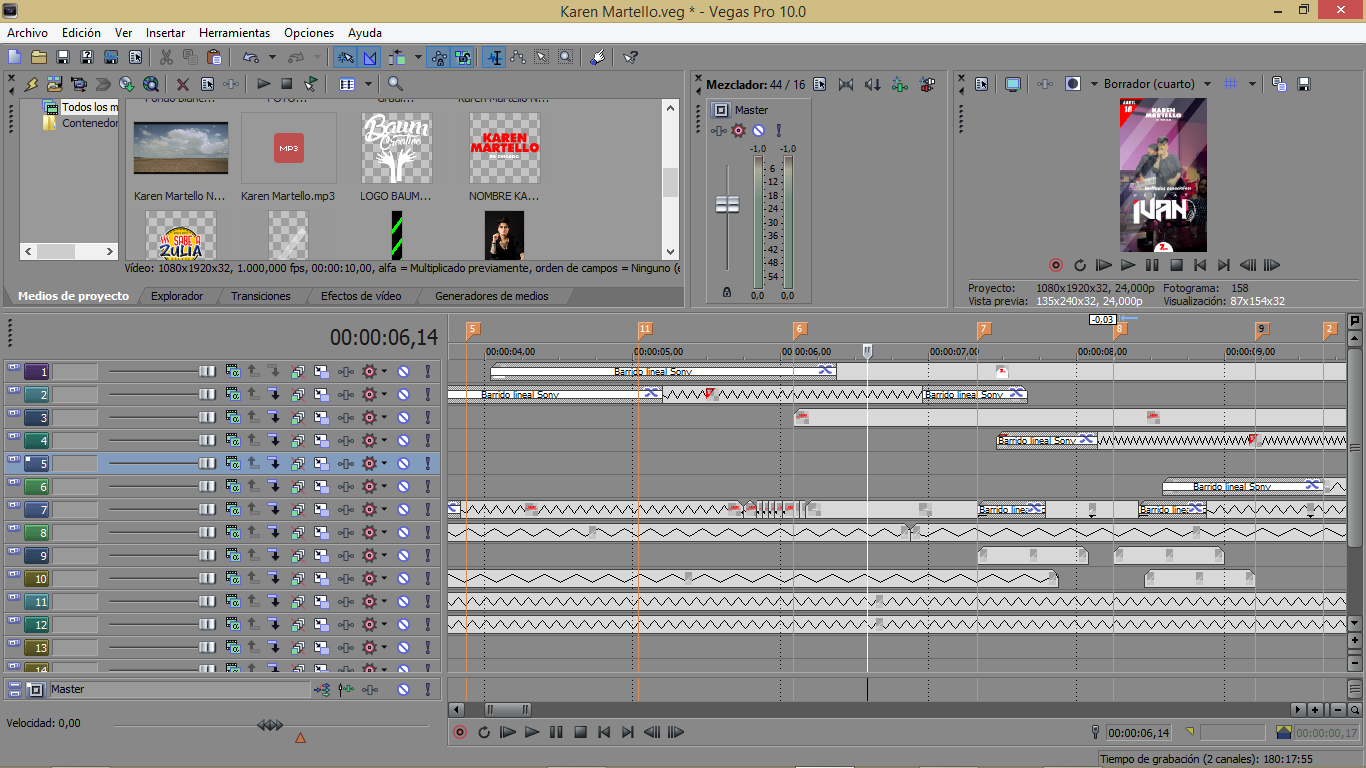
Task: Open the Insertar menu
Action: click(x=165, y=33)
